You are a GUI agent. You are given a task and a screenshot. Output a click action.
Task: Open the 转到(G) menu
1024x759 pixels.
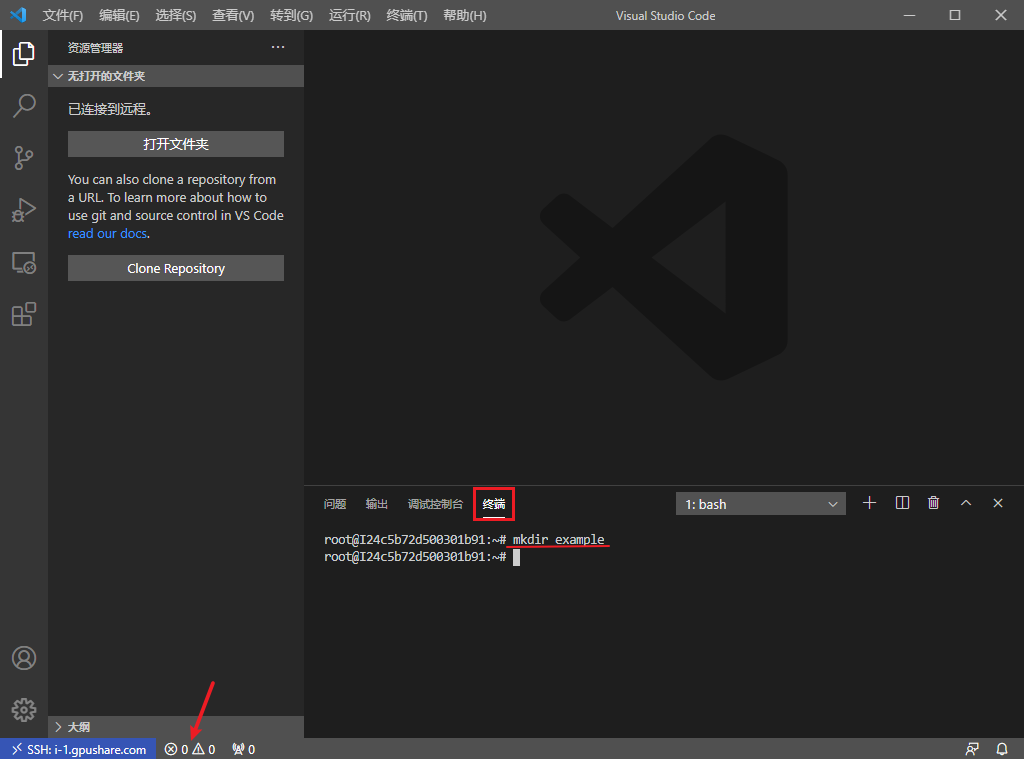pos(291,15)
